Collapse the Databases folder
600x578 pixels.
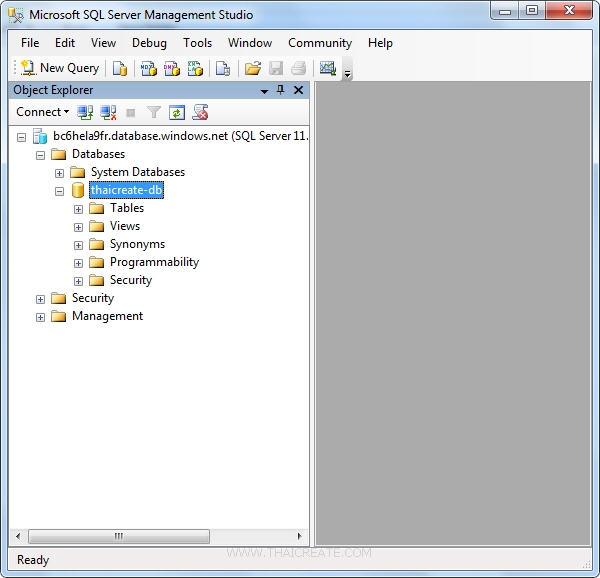tap(40, 155)
